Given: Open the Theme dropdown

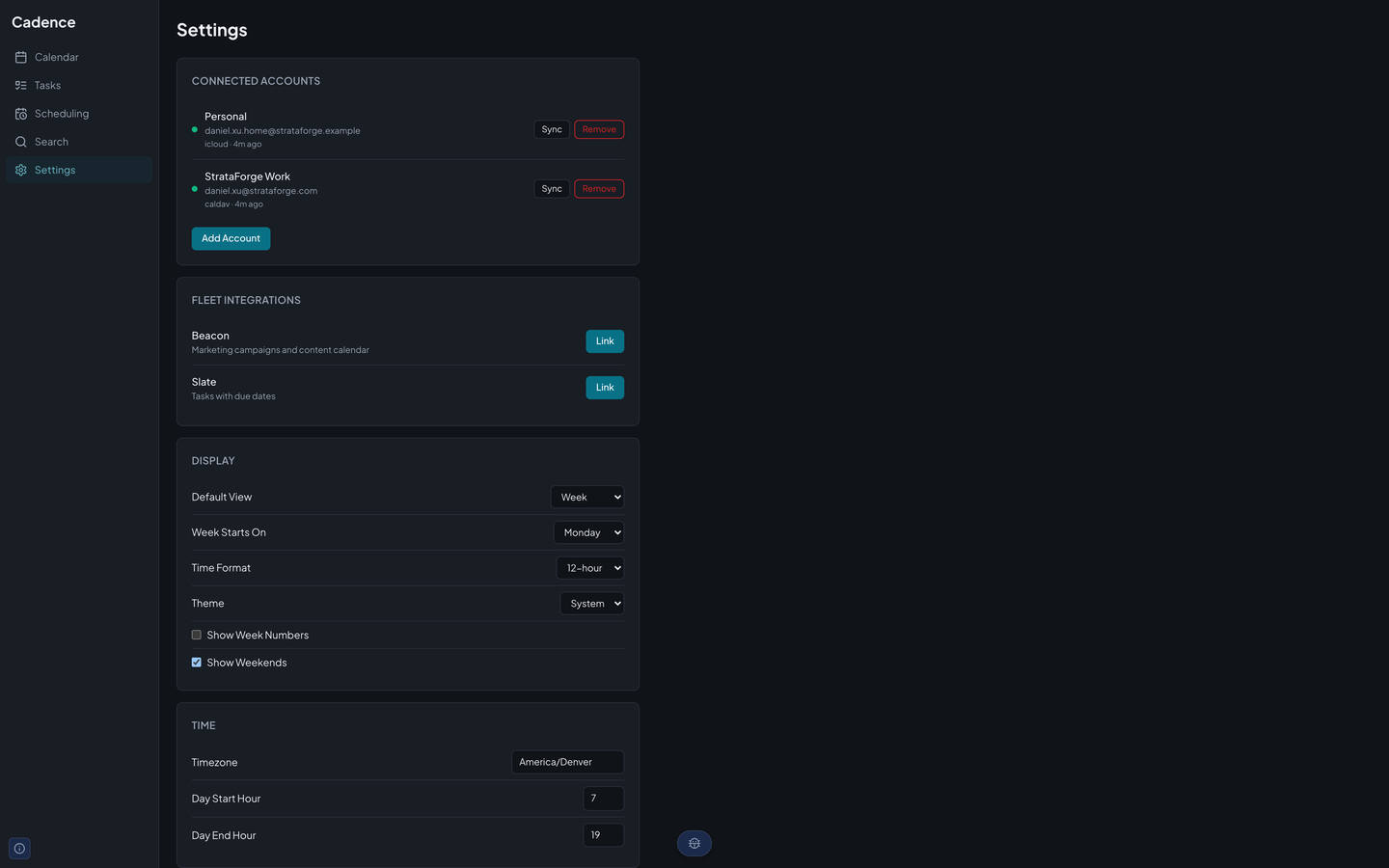Looking at the screenshot, I should point(592,604).
